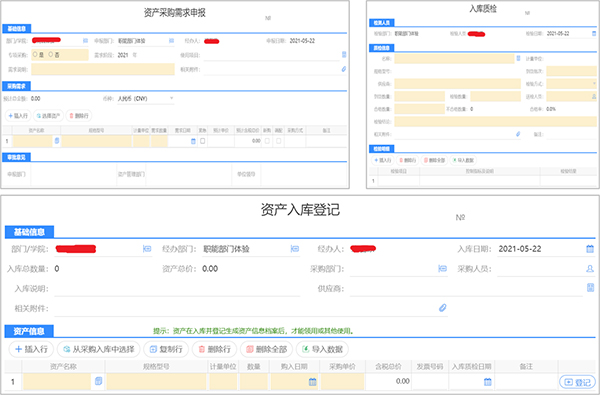The width and height of the screenshot is (600, 395).
Task: Click 插入行 button in 资产入库登记
Action: point(31,349)
